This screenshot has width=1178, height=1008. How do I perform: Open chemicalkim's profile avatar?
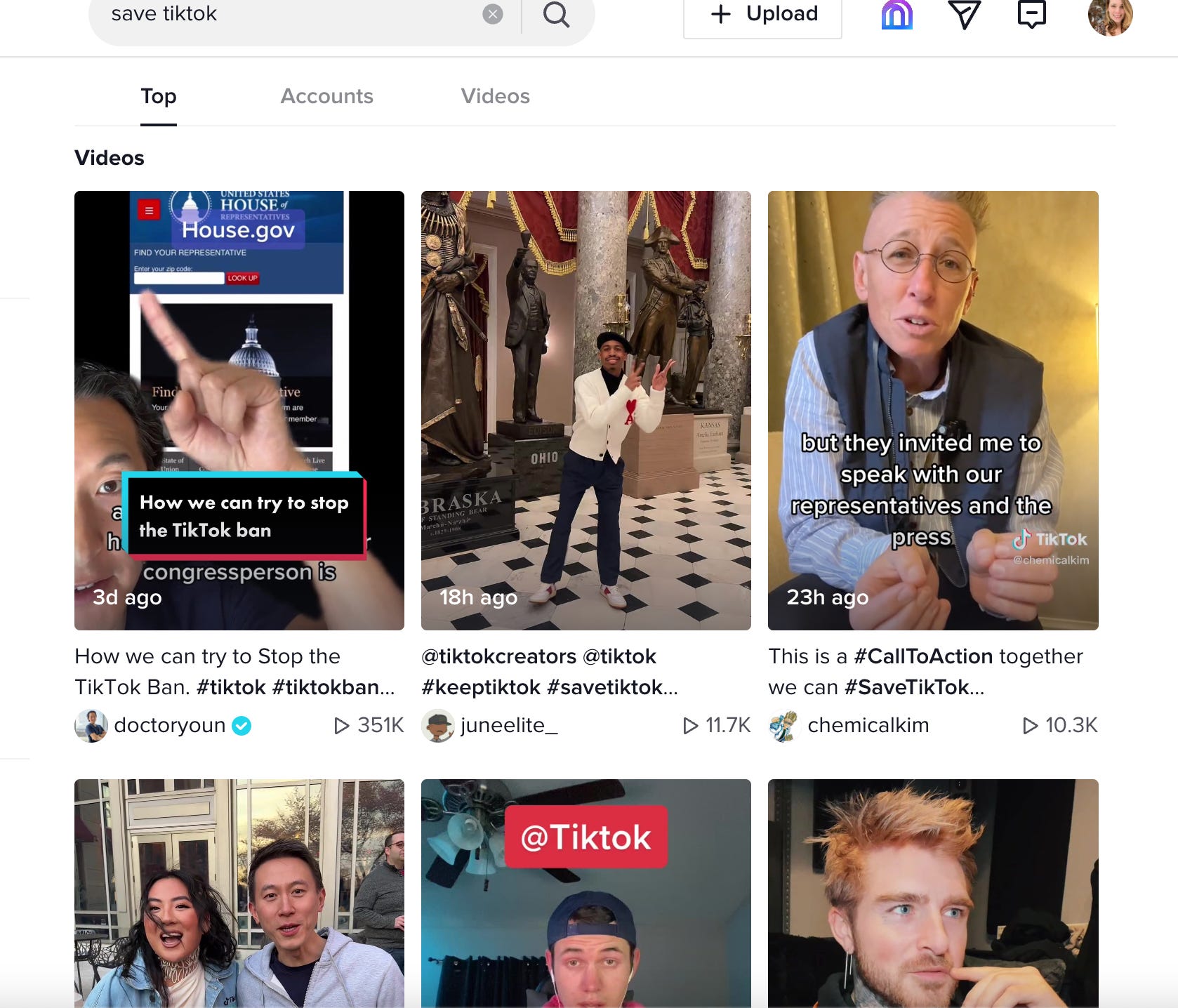pos(785,726)
